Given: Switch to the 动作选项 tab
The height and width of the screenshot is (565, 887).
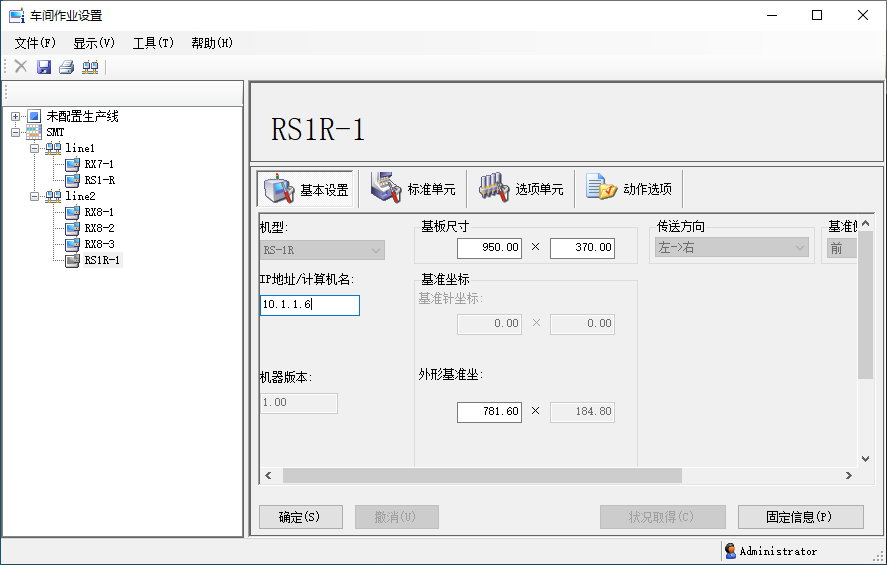Looking at the screenshot, I should 628,189.
